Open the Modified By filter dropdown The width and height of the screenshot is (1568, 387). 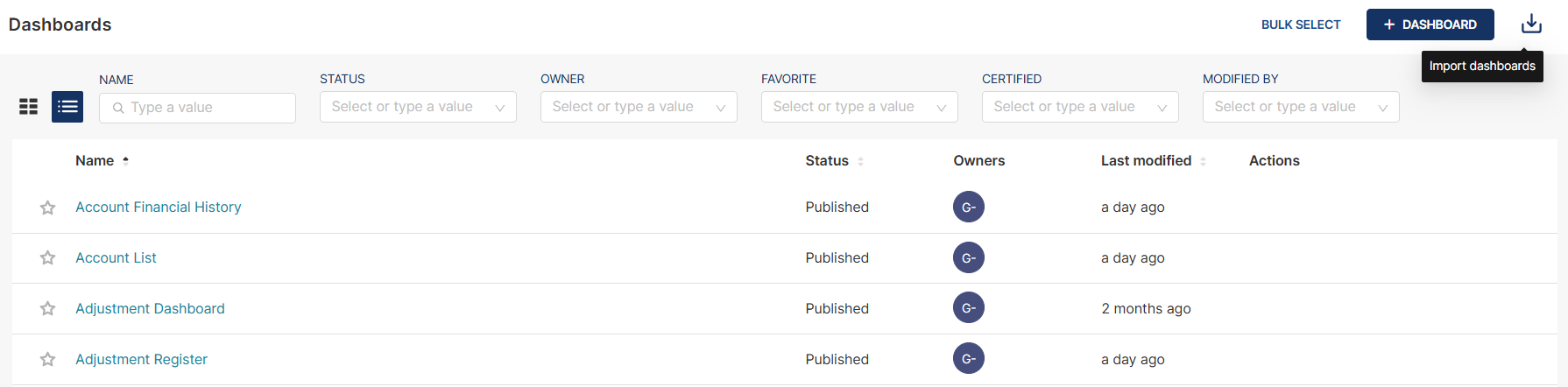[x=1301, y=107]
